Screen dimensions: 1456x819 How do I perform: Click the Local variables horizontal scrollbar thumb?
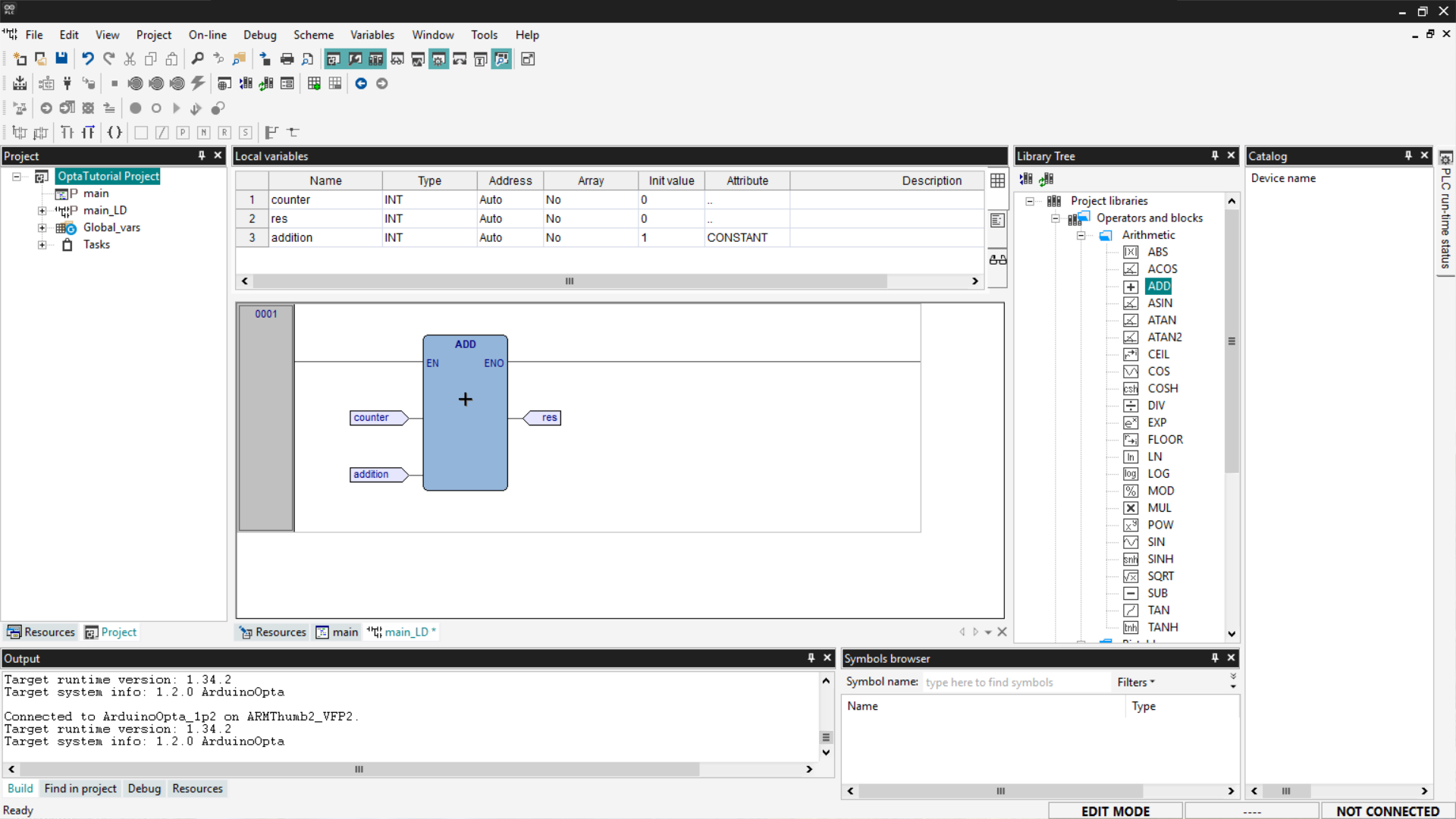pyautogui.click(x=569, y=281)
